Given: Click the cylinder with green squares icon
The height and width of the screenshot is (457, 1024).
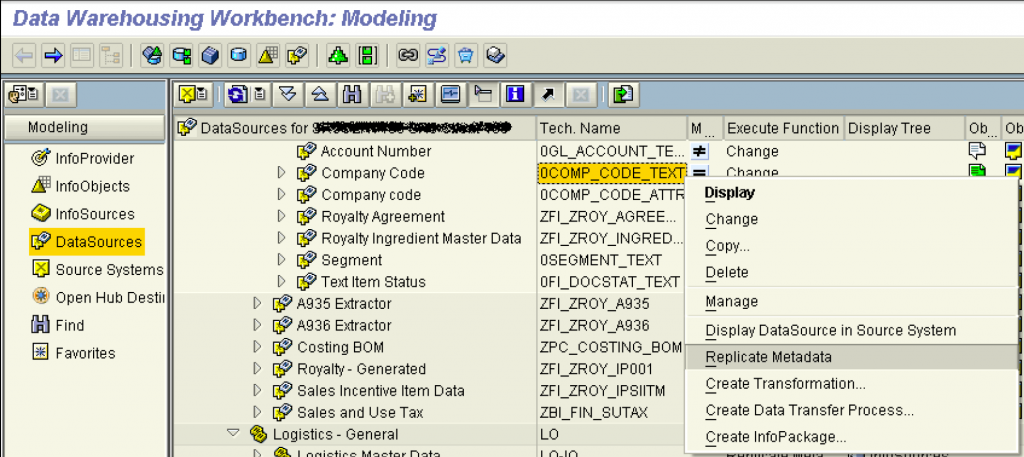Looking at the screenshot, I should [182, 55].
